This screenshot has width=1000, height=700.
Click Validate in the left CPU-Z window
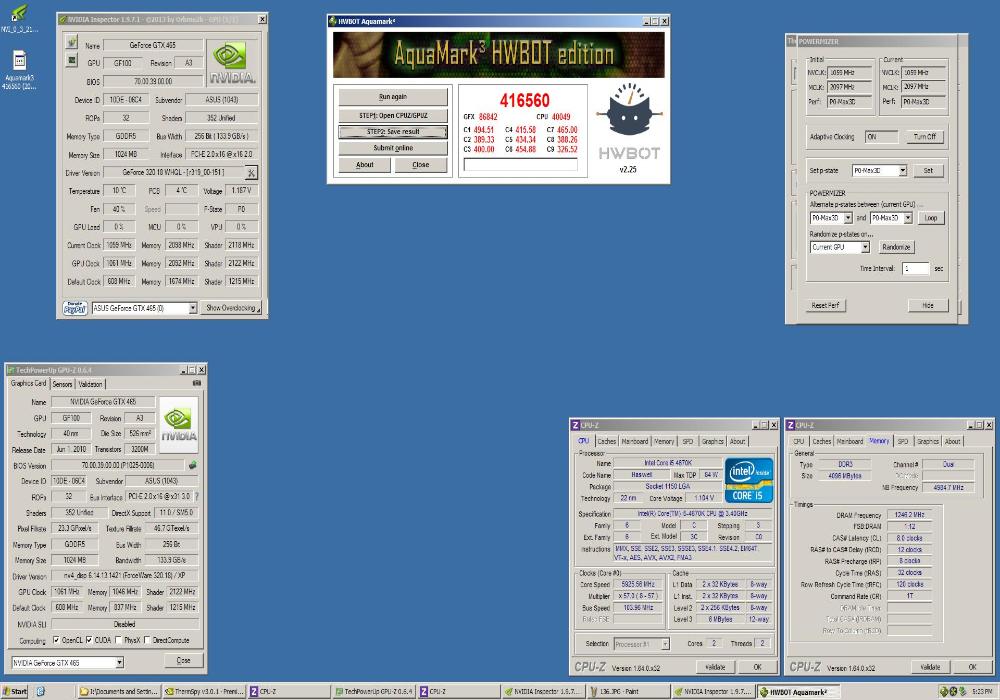click(x=715, y=667)
